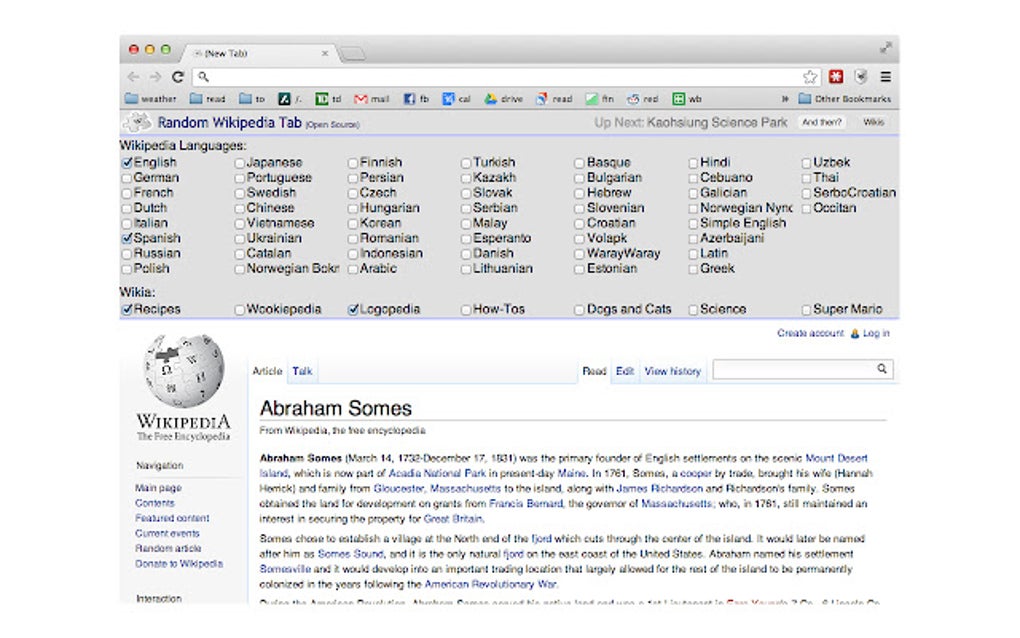This screenshot has width=1020, height=638.
Task: Select the Article tab
Action: [267, 371]
